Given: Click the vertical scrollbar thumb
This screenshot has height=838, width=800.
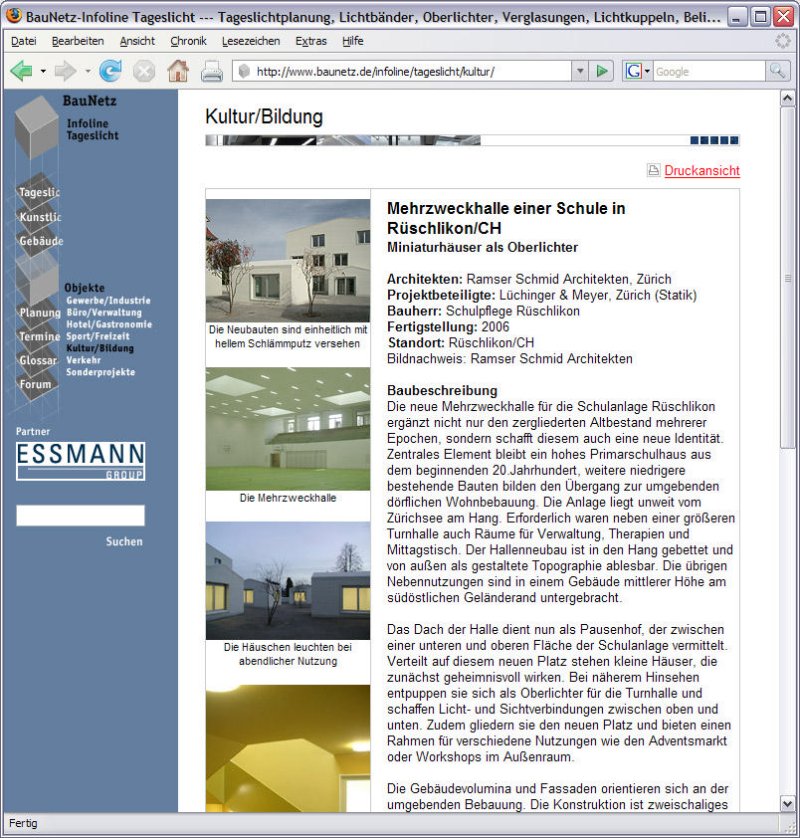Looking at the screenshot, I should click(x=787, y=278).
